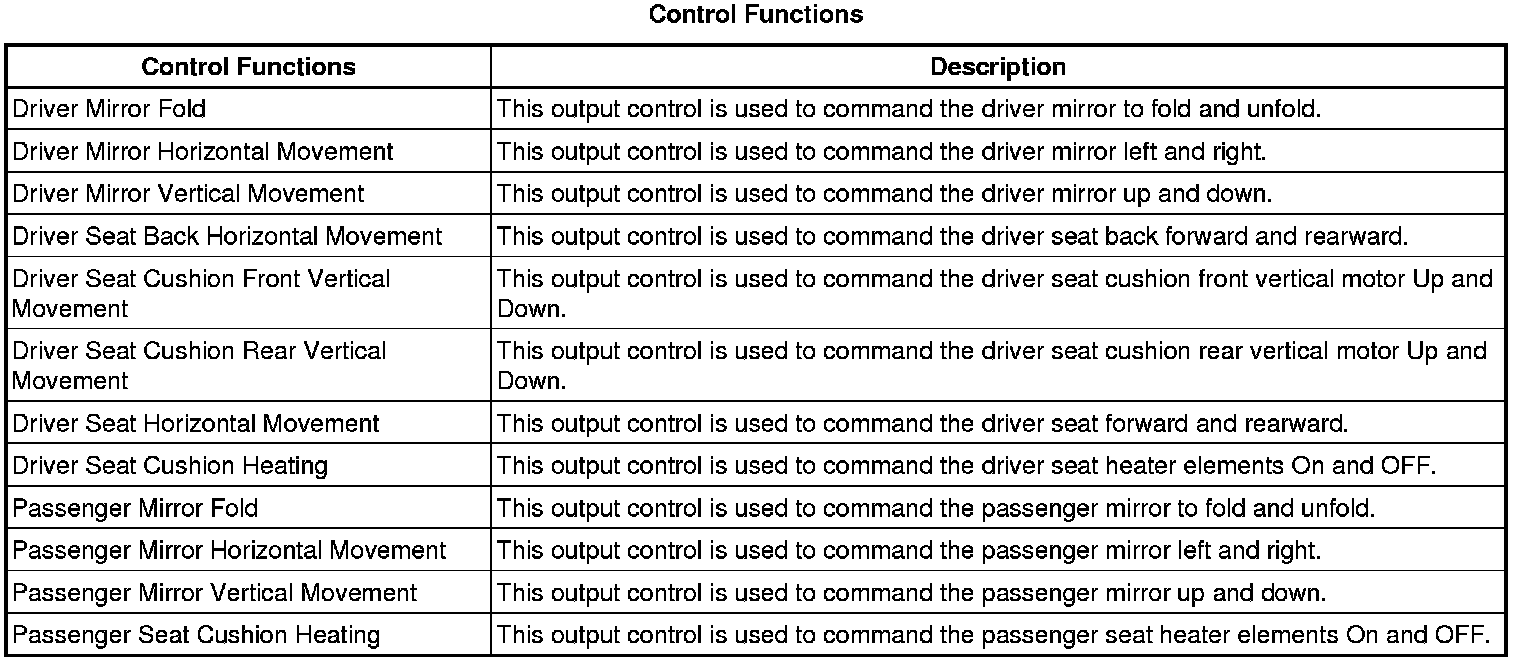Screen dimensions: 1520x662
Task: Click the passenger mirror left and right description
Action: (x=909, y=550)
